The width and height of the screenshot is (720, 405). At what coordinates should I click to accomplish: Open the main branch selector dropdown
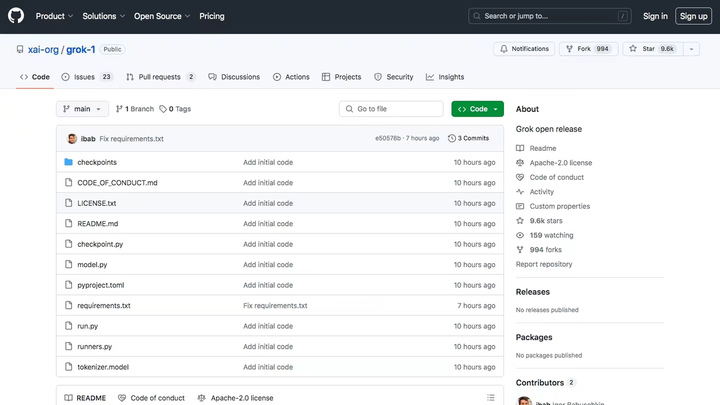[x=82, y=109]
